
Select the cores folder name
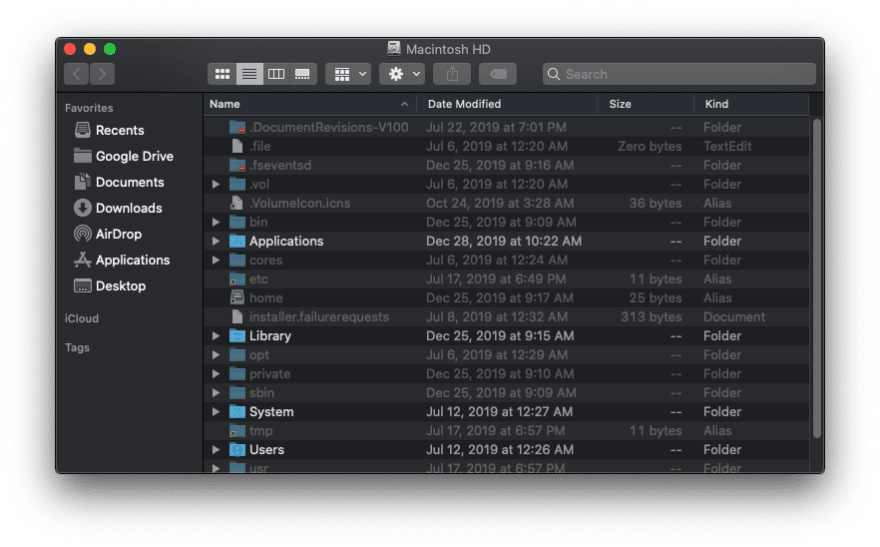(265, 260)
